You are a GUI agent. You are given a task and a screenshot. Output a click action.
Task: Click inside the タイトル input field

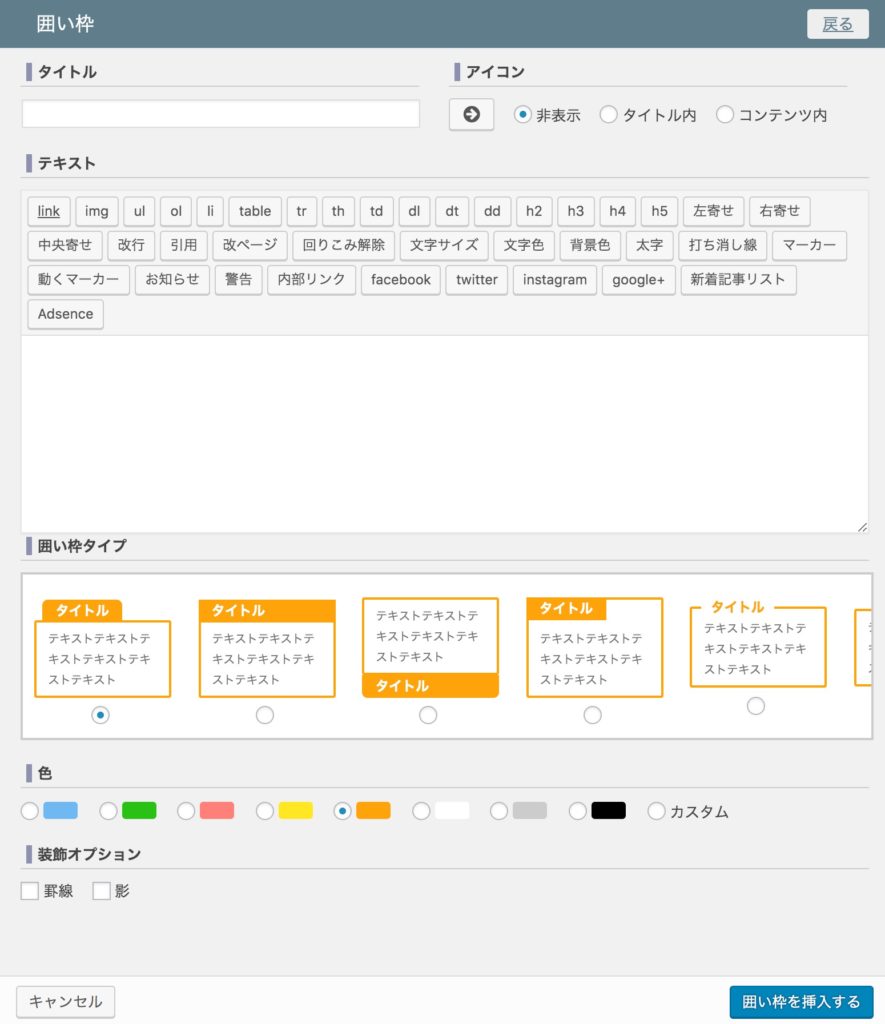click(220, 114)
